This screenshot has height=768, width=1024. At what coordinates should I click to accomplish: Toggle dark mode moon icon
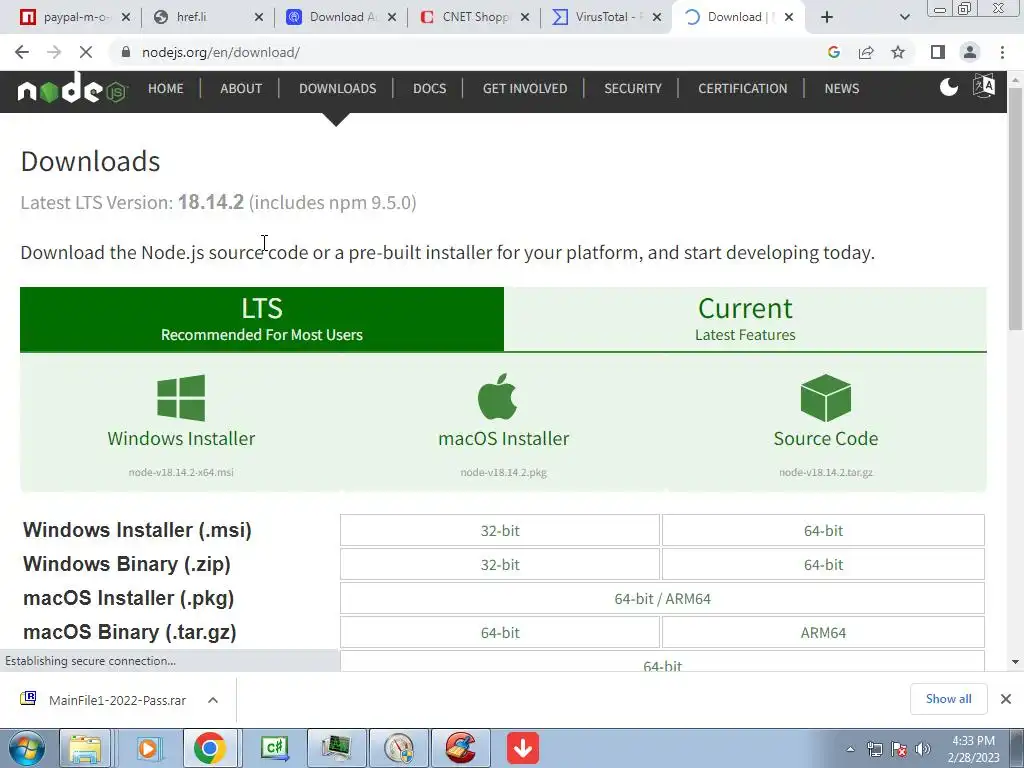(x=948, y=87)
